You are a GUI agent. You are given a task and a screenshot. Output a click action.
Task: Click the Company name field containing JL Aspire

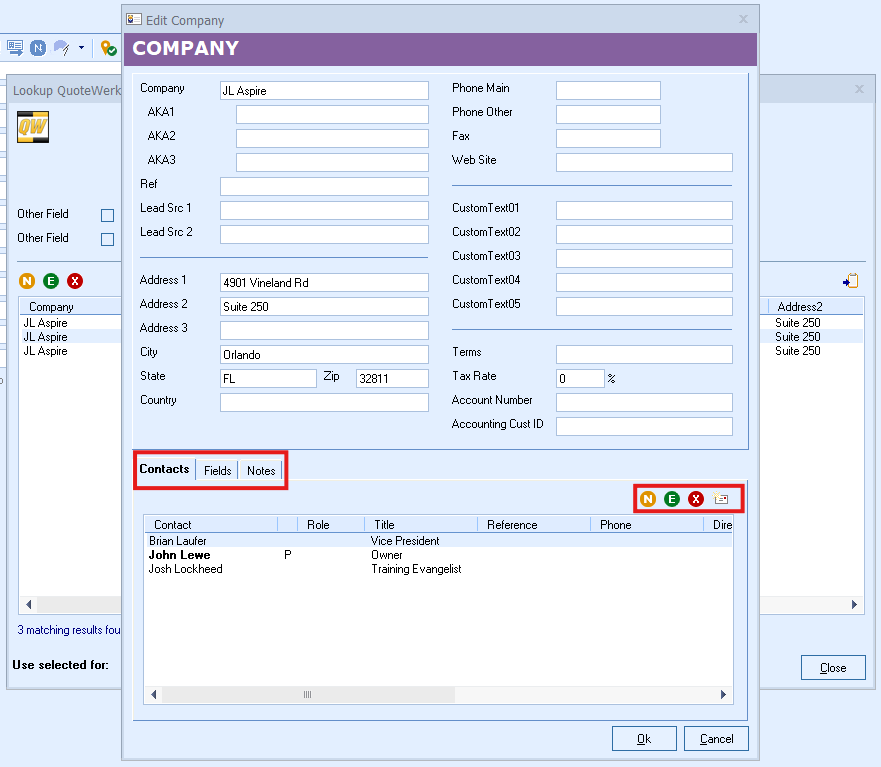[x=324, y=90]
